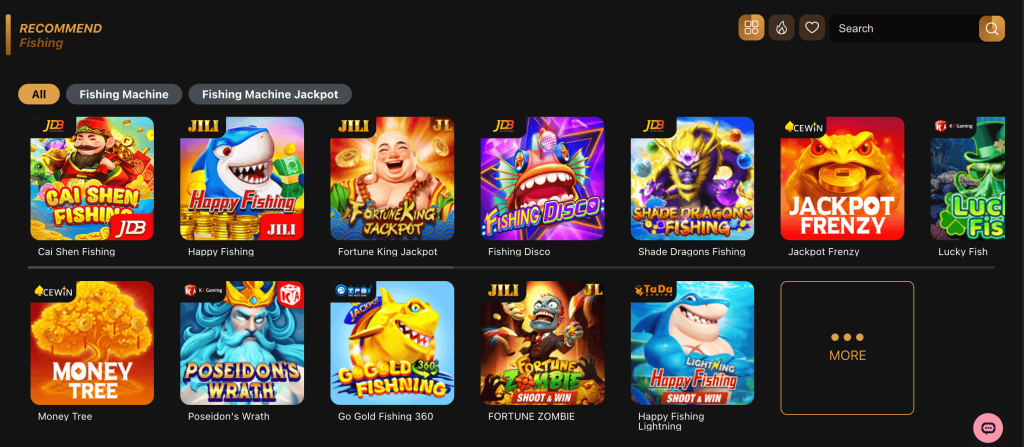Click the search magnifier button
Viewport: 1024px width, 447px height.
[991, 28]
